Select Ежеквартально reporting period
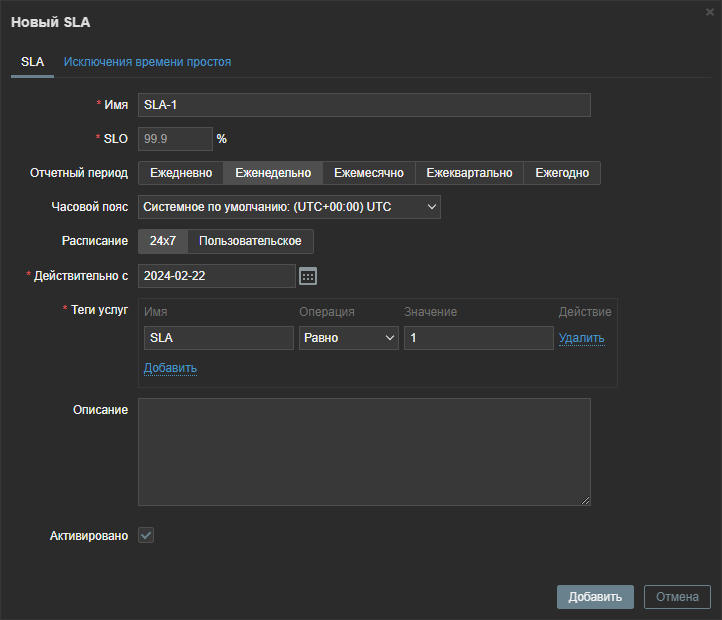The width and height of the screenshot is (722, 620). pyautogui.click(x=469, y=173)
